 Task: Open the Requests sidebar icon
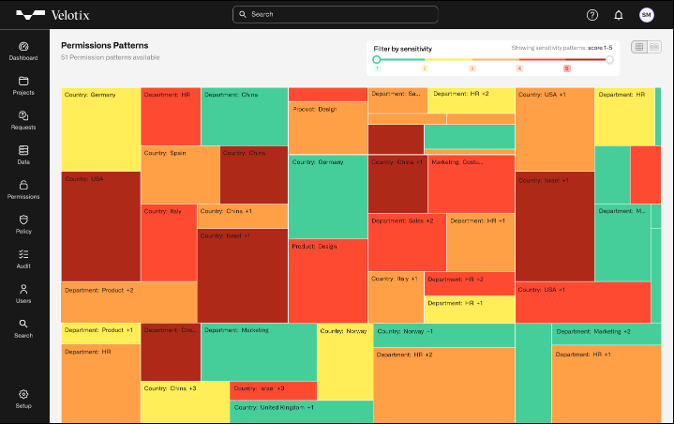[x=23, y=116]
